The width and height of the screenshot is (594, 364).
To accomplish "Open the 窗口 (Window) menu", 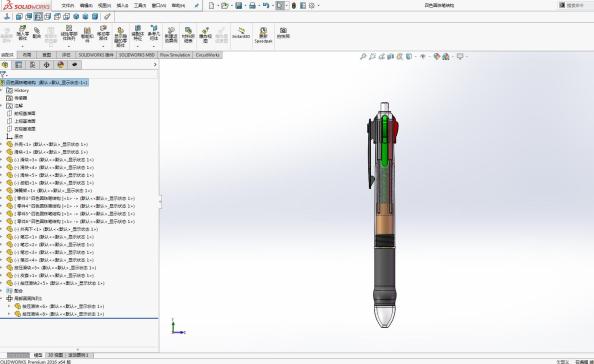I will (159, 5).
